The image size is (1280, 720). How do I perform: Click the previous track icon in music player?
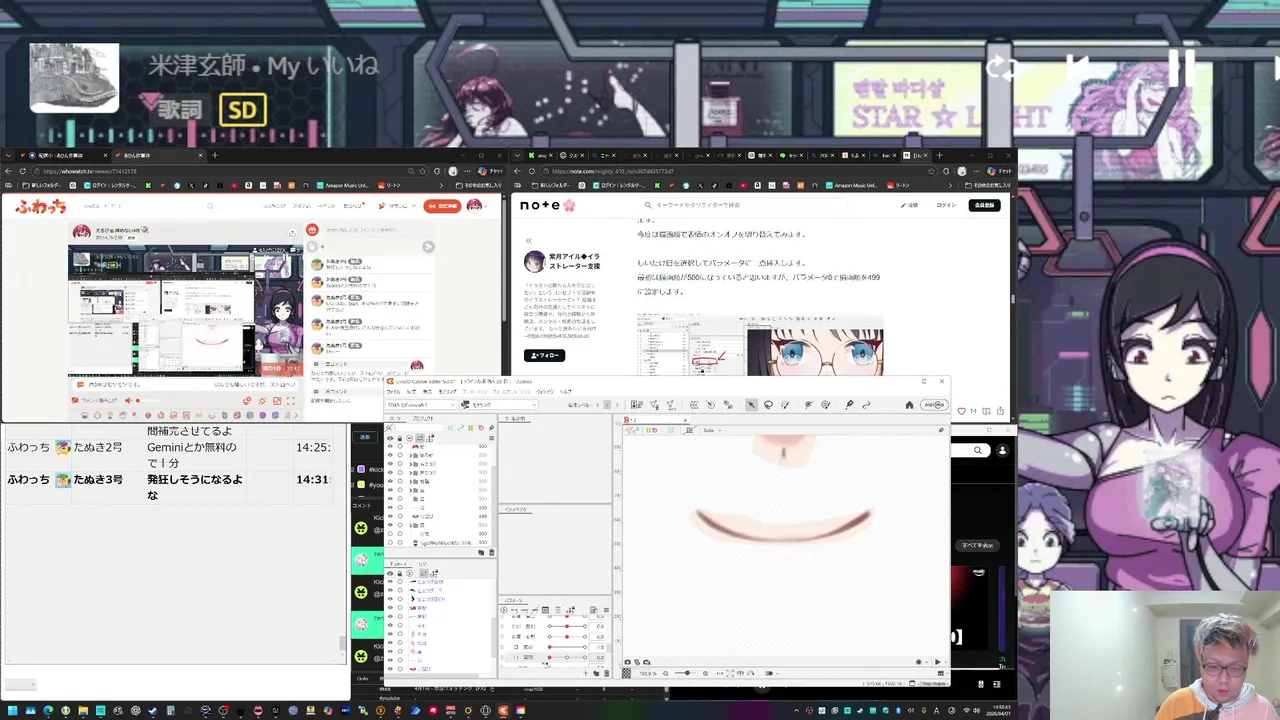1078,68
